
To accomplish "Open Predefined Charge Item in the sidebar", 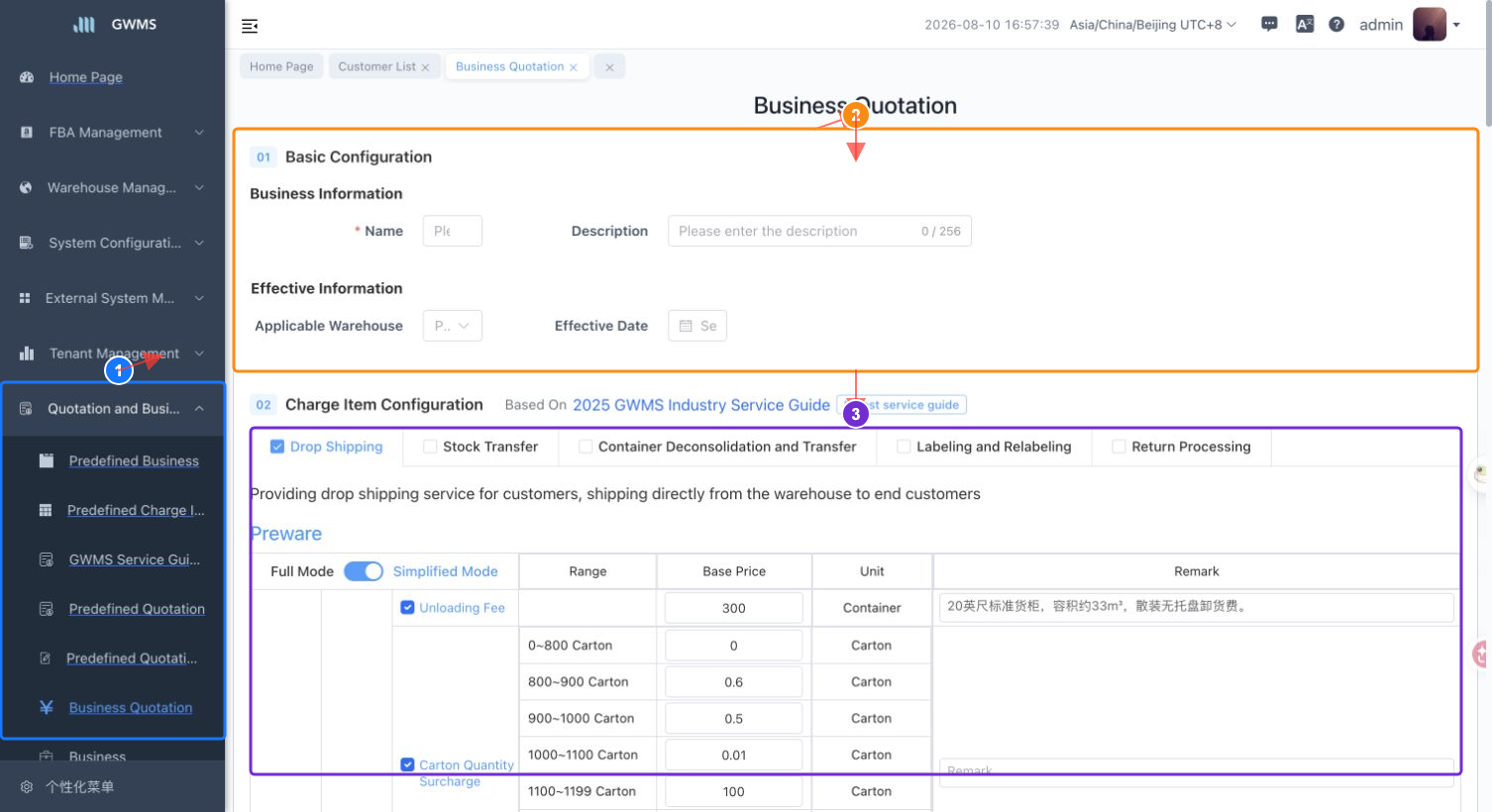I will point(136,510).
